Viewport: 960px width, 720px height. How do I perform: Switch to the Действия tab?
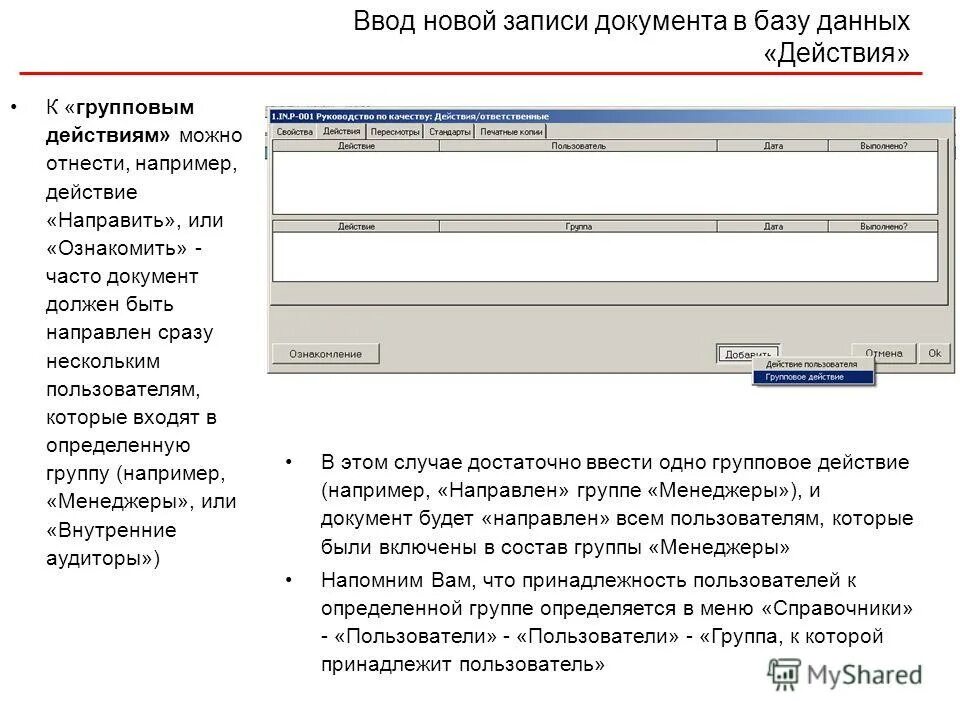tap(342, 131)
